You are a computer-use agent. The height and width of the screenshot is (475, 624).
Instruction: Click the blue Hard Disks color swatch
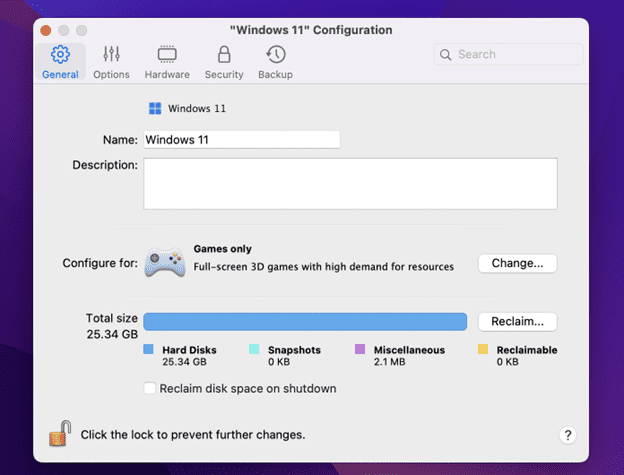click(x=148, y=350)
